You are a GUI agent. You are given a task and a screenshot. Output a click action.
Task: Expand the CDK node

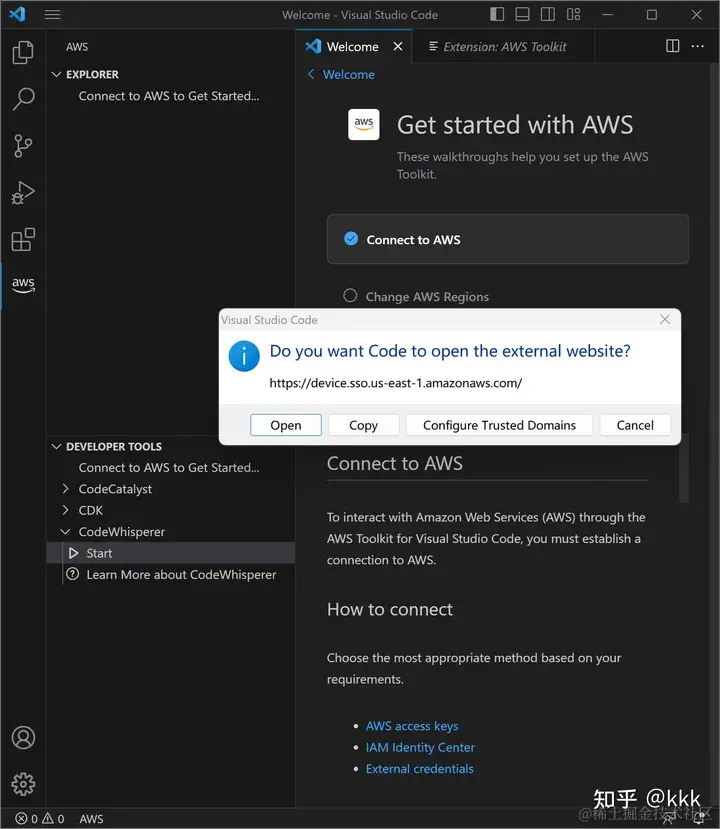[66, 510]
